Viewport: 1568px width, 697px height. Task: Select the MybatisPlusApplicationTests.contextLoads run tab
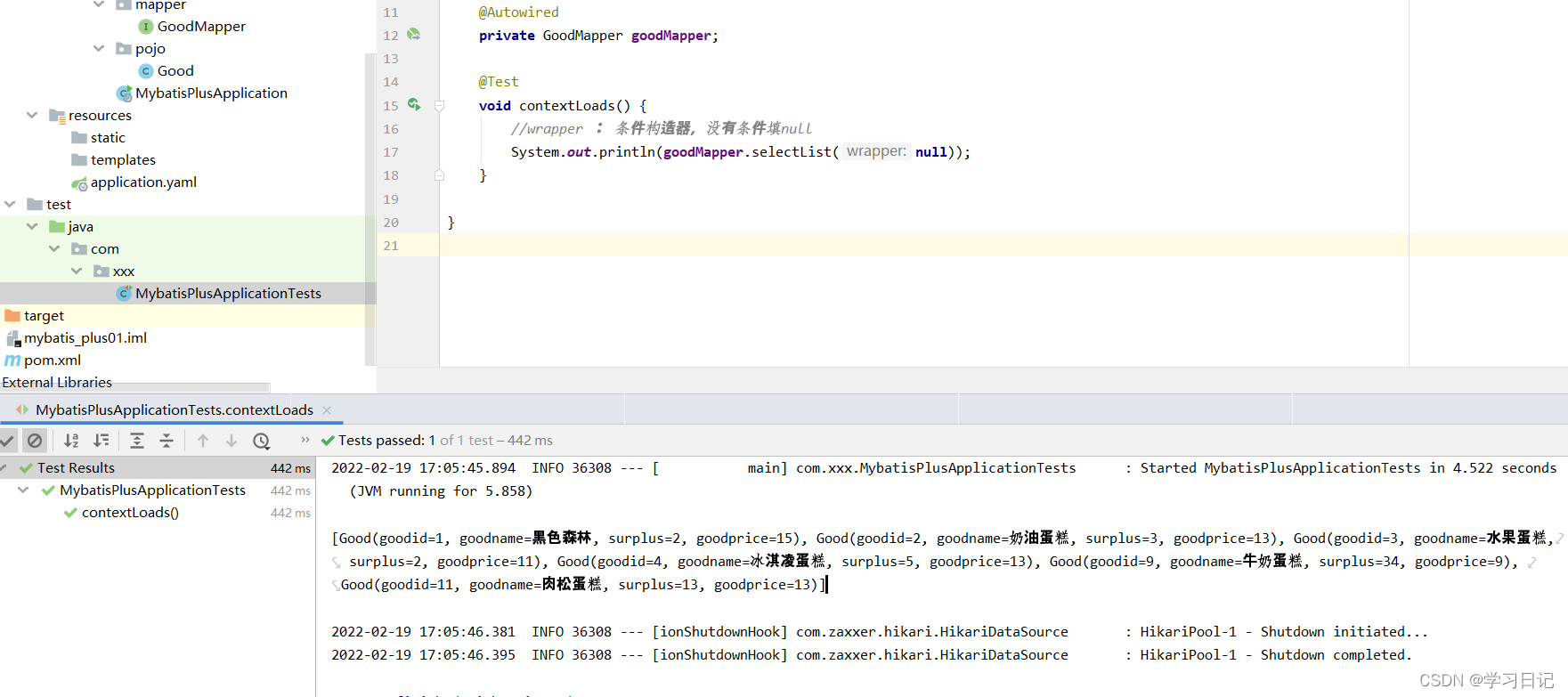click(174, 410)
